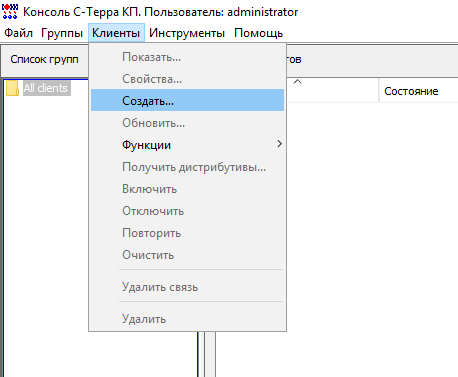Select Отключить menu entry
This screenshot has width=458, height=377.
point(187,211)
